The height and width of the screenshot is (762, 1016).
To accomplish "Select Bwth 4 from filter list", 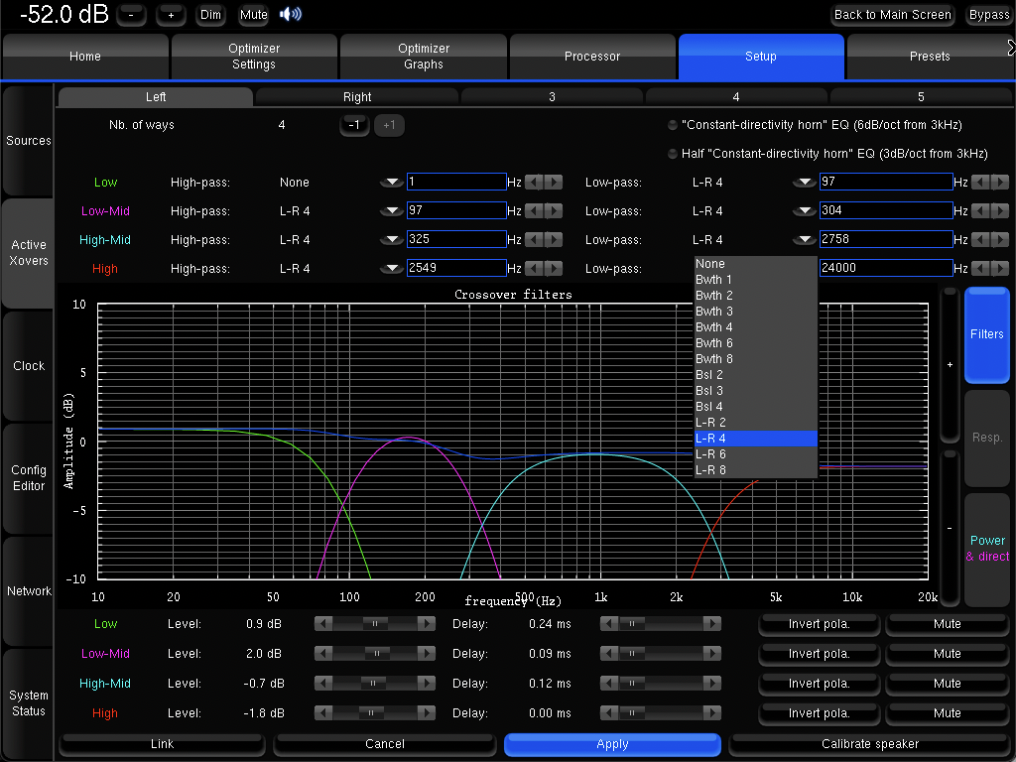I will (x=755, y=327).
